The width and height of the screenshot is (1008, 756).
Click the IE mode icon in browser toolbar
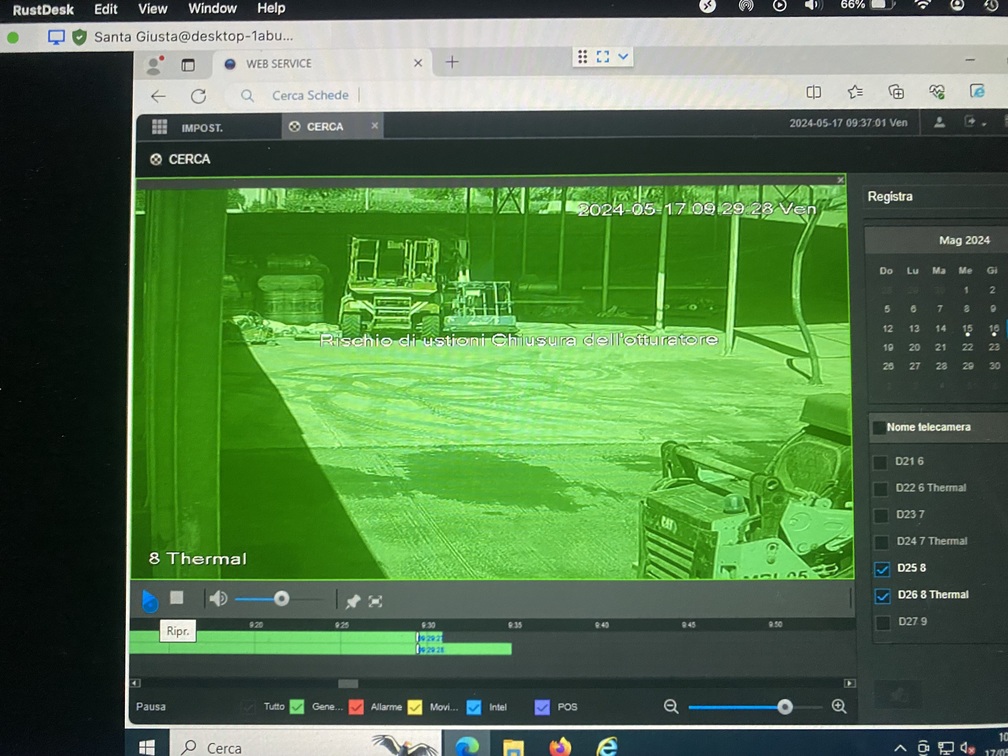[977, 91]
